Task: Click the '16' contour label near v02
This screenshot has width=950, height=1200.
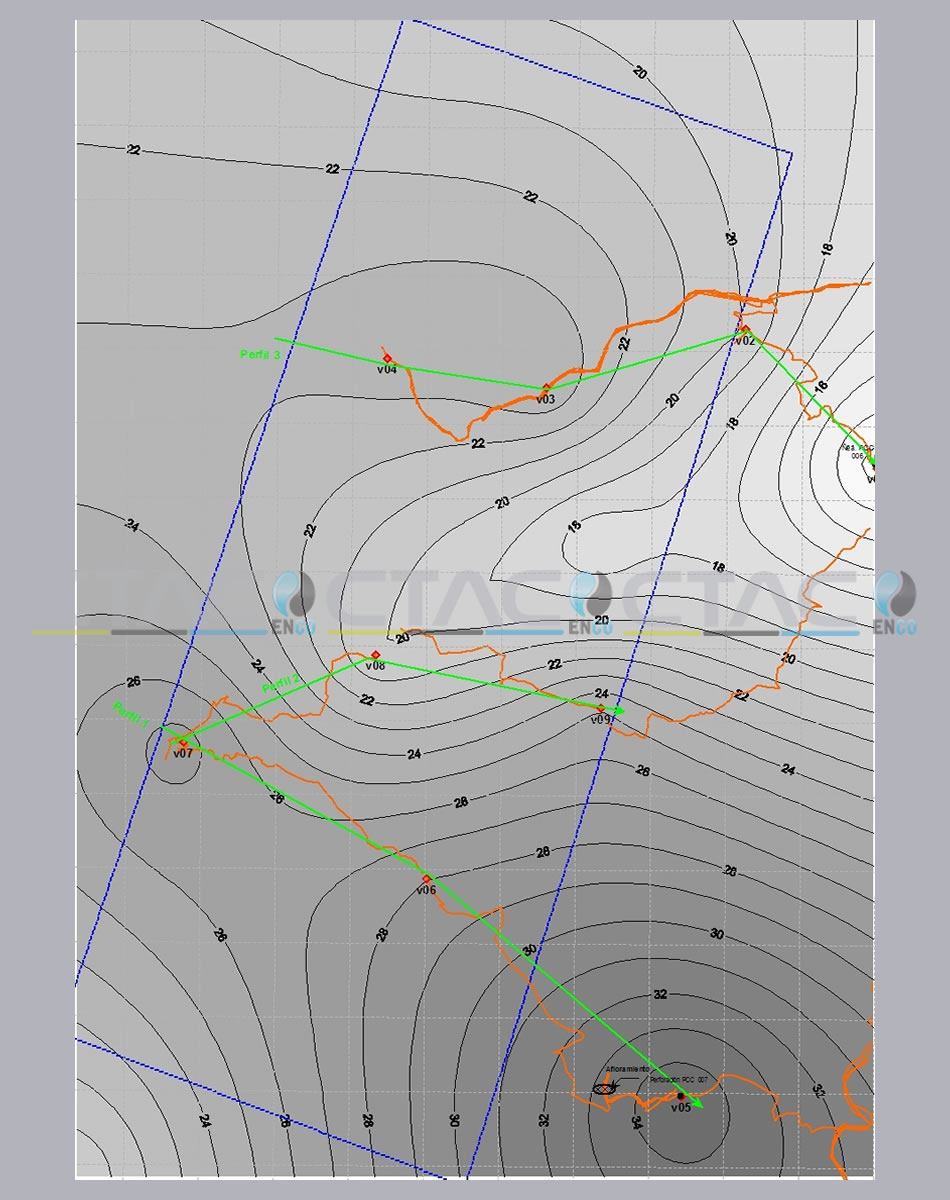Action: pyautogui.click(x=821, y=386)
